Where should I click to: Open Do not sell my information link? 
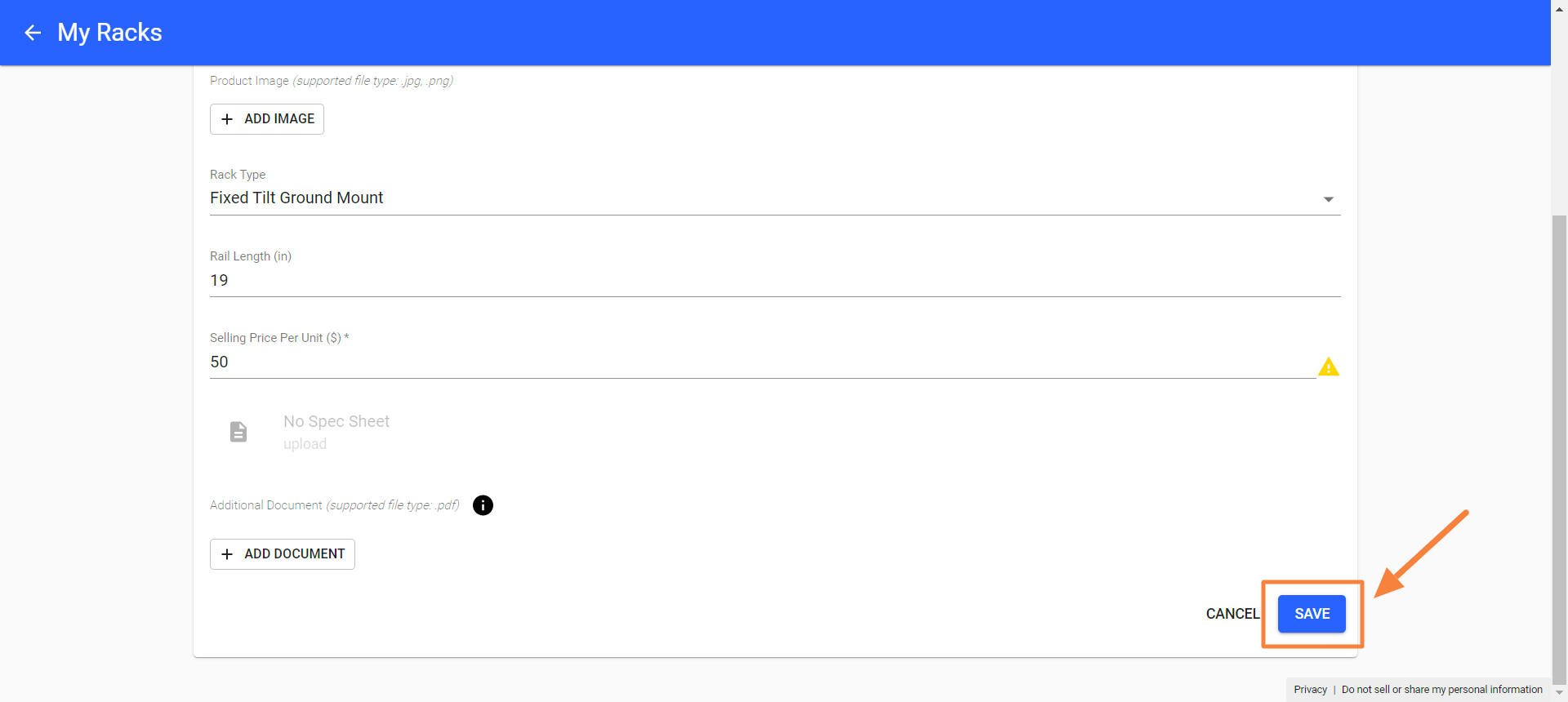pyautogui.click(x=1441, y=690)
